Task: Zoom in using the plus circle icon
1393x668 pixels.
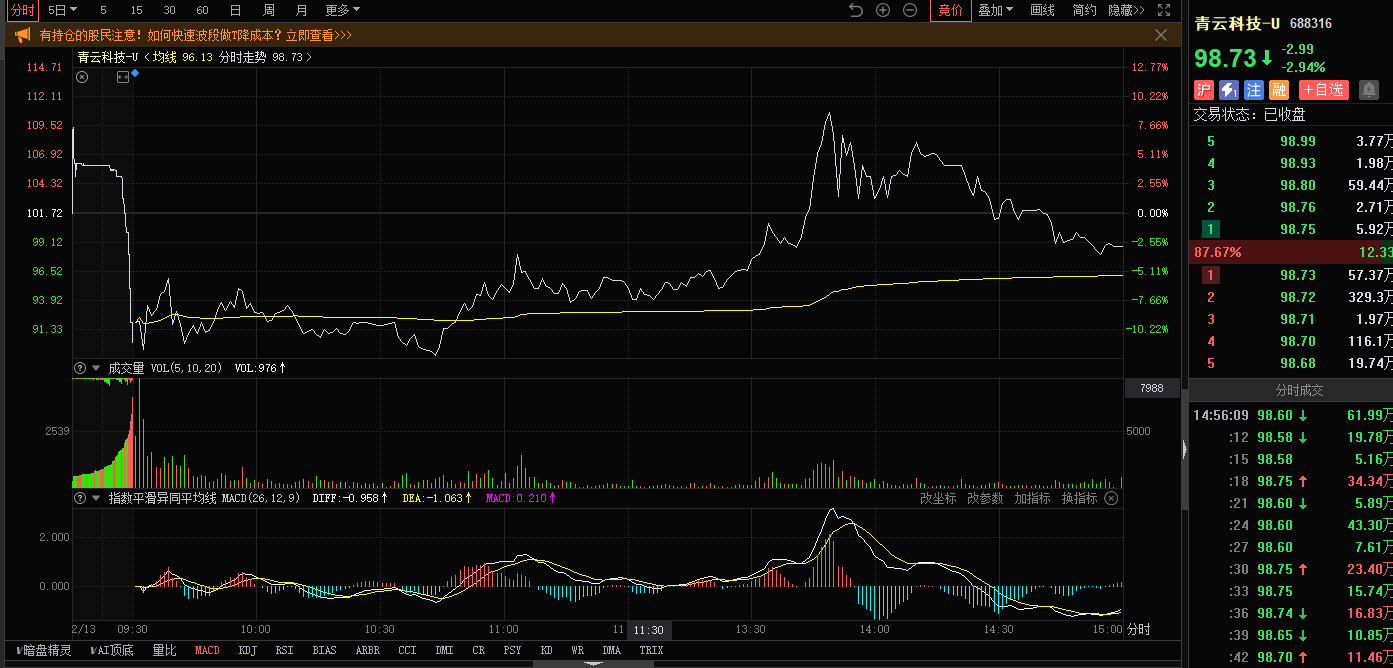Action: click(x=883, y=10)
